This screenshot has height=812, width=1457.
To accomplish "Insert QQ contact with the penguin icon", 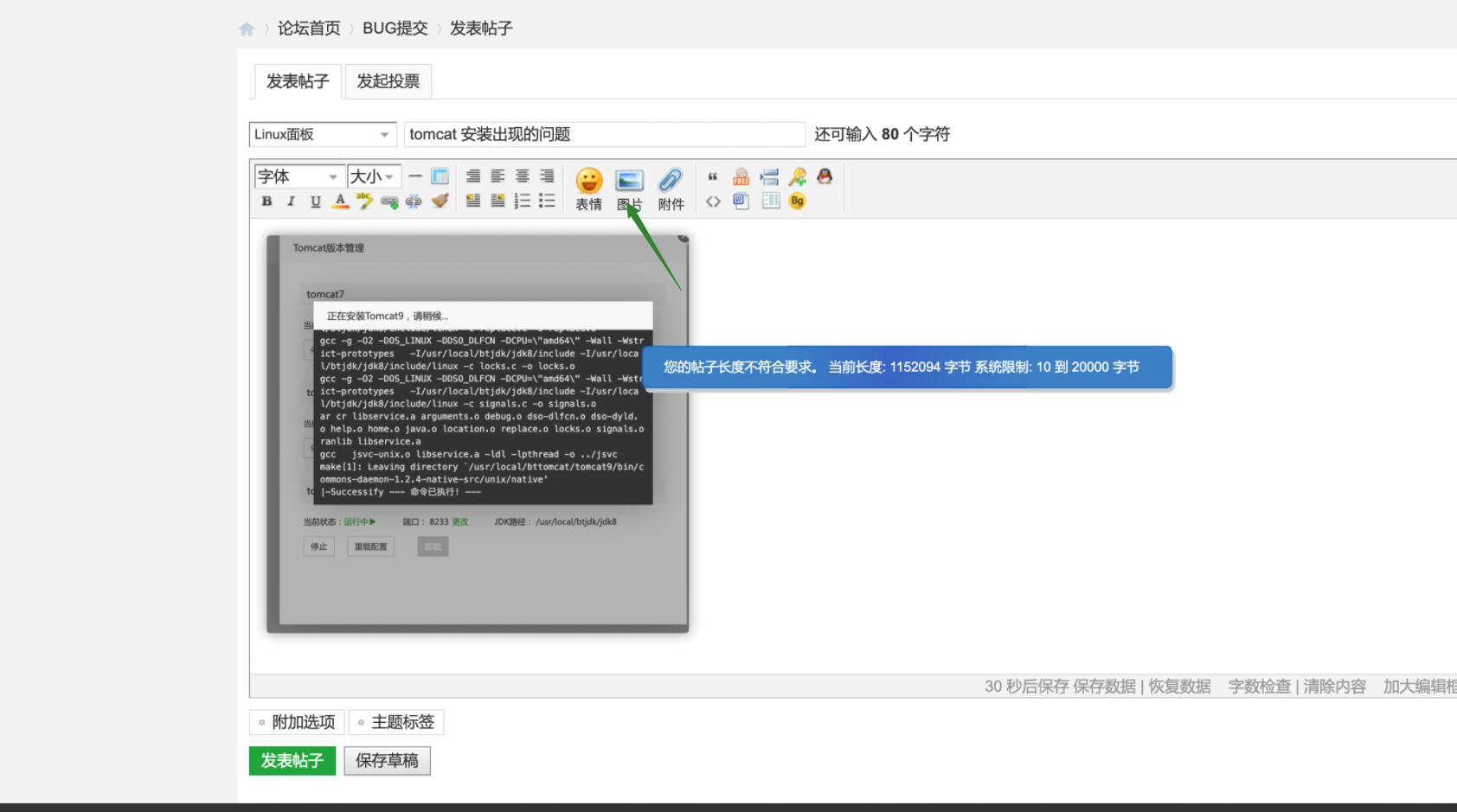I will tap(825, 176).
